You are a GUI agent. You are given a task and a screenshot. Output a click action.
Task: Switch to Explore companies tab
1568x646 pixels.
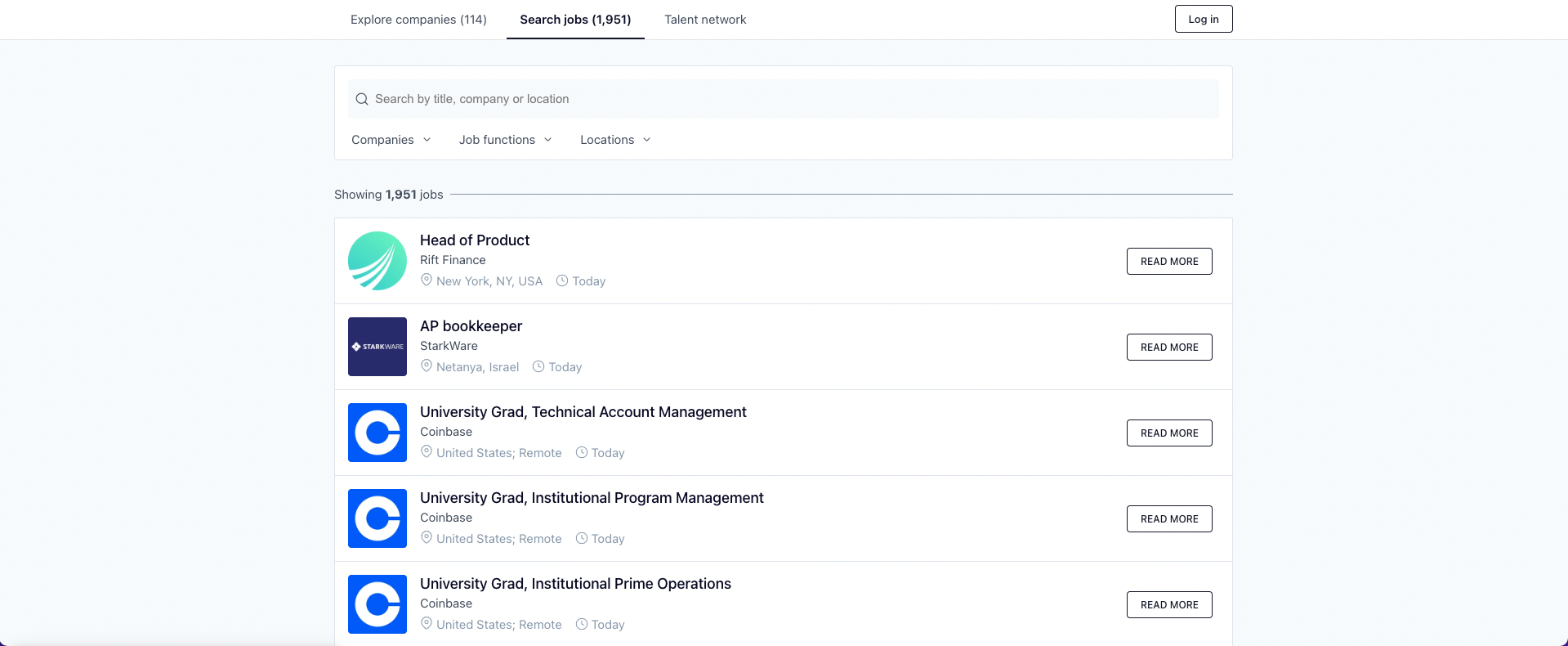pyautogui.click(x=418, y=20)
